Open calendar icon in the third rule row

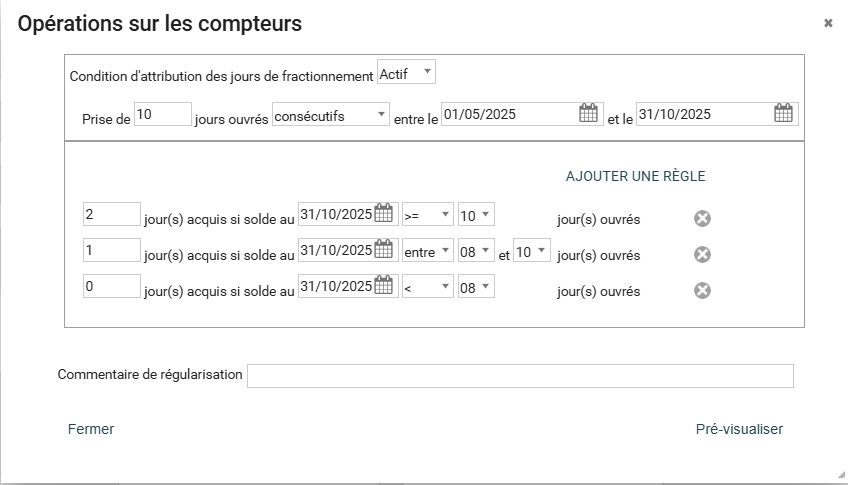click(384, 286)
